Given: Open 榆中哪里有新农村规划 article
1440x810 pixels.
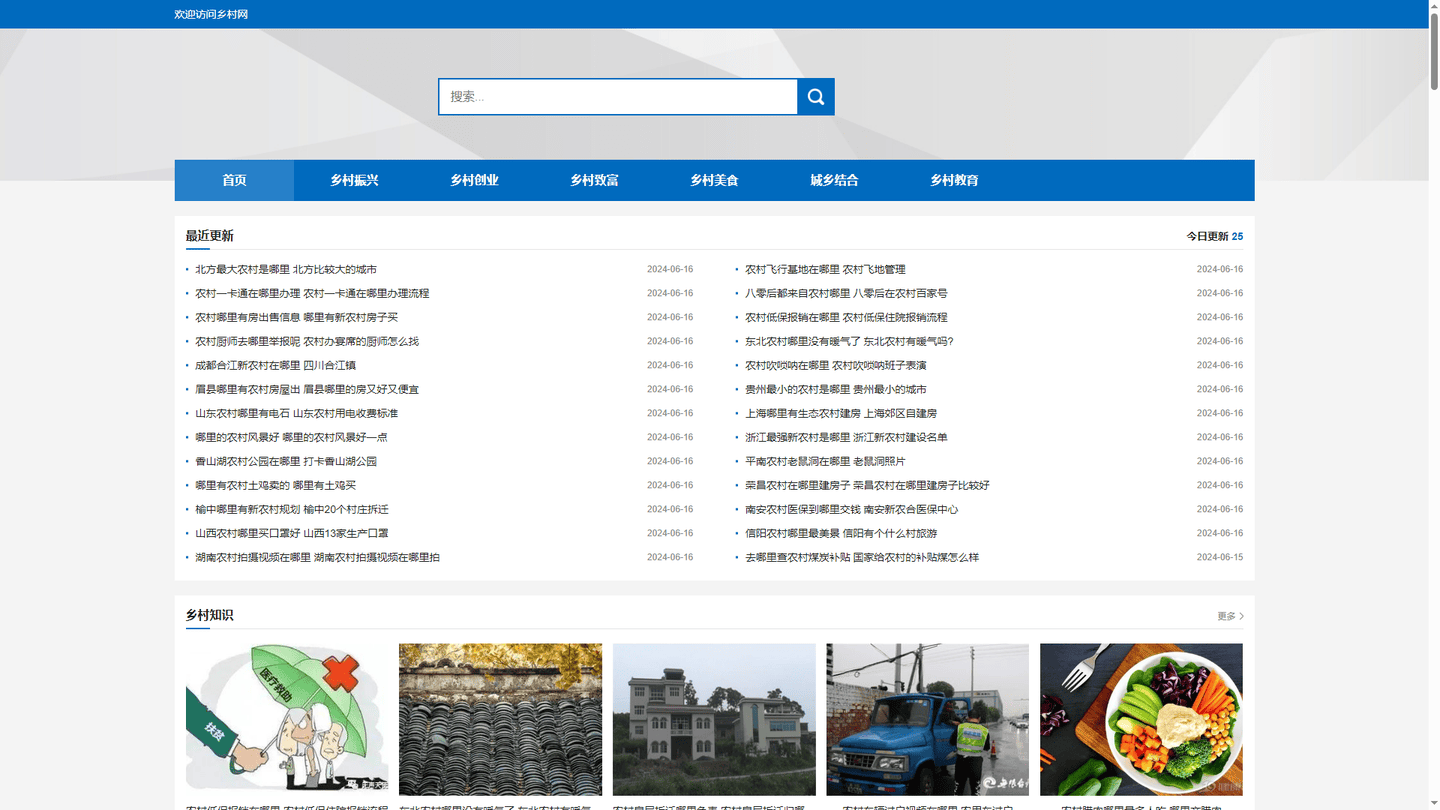Looking at the screenshot, I should (x=292, y=509).
